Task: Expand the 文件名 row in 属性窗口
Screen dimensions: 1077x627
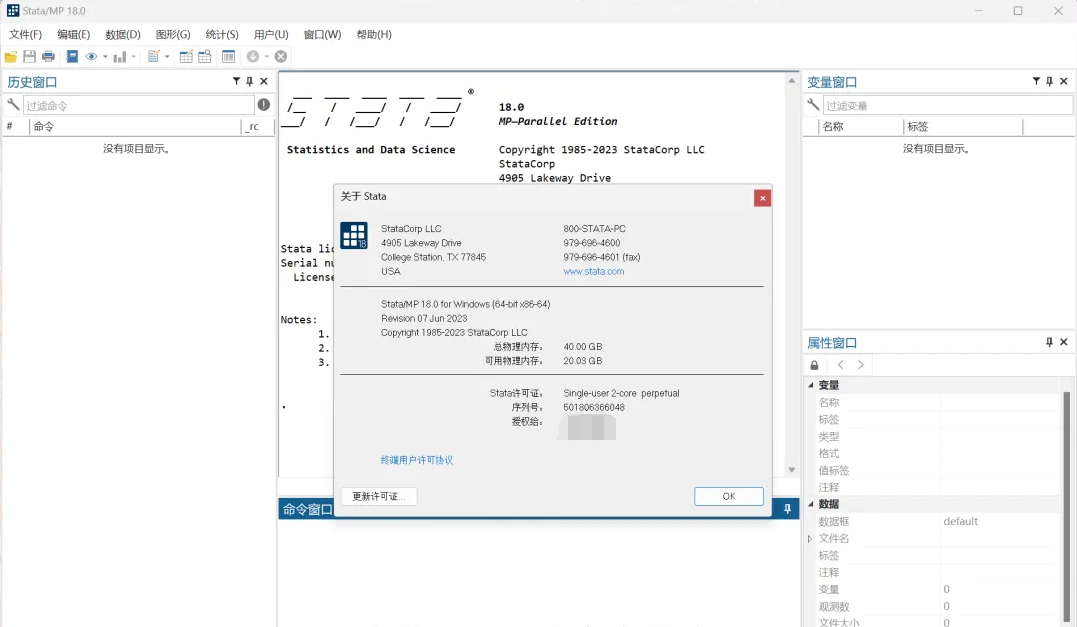Action: tap(810, 539)
